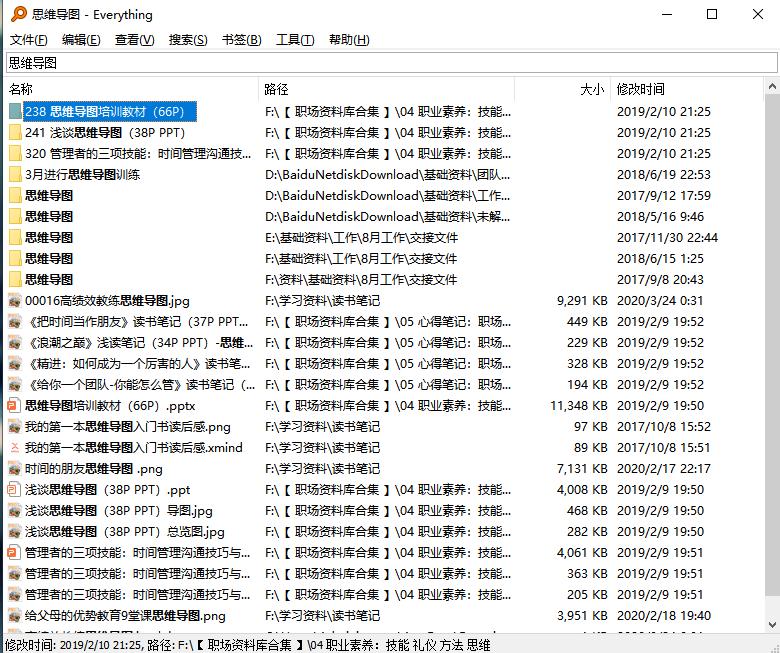Screen dimensions: 780x653
Task: Click folder icon of 思维导图 modified 2017/9/12 17:59
Action: pyautogui.click(x=15, y=195)
